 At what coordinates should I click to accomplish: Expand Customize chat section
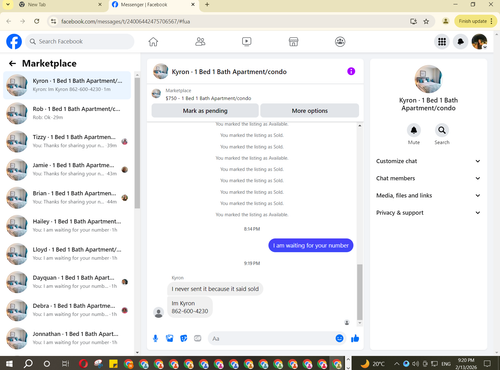[x=428, y=161]
